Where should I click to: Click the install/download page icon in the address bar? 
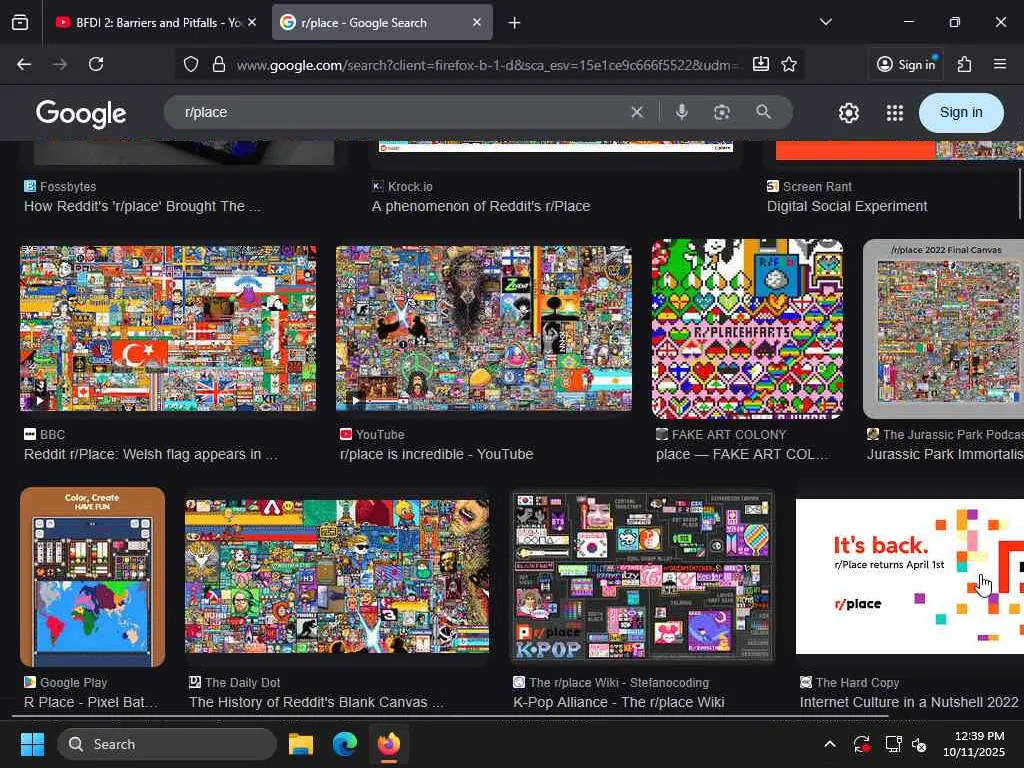click(761, 64)
